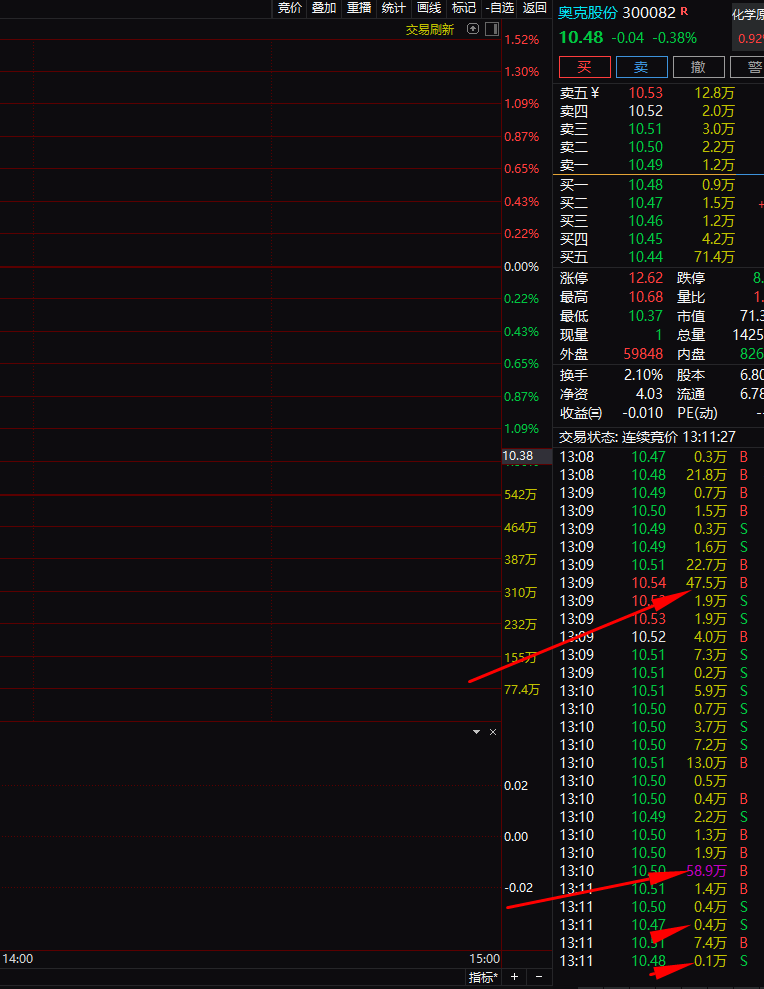Click the current price 10.48 in the header
This screenshot has width=764, height=989.
tap(581, 38)
